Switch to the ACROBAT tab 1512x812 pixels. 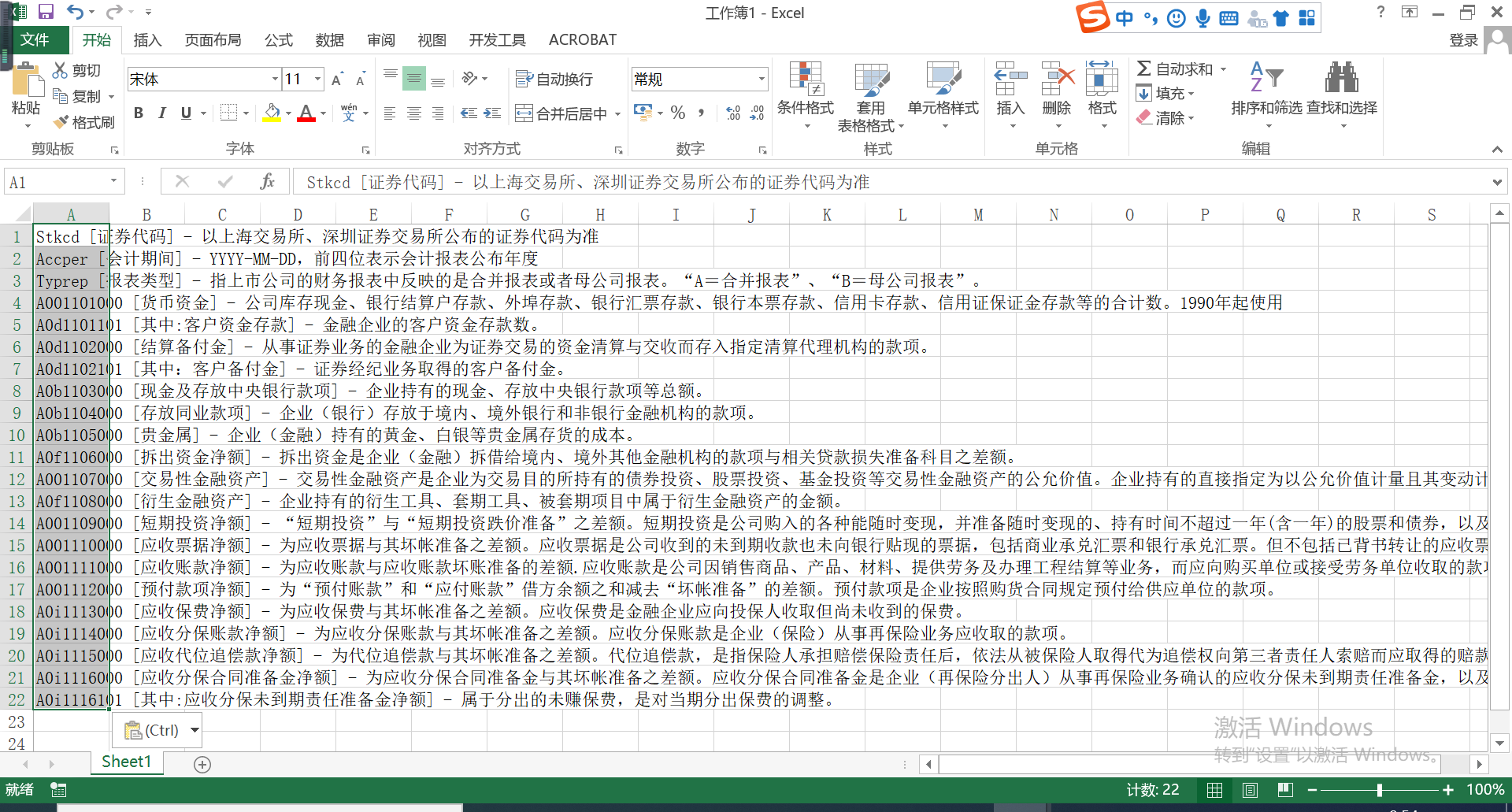[x=582, y=39]
